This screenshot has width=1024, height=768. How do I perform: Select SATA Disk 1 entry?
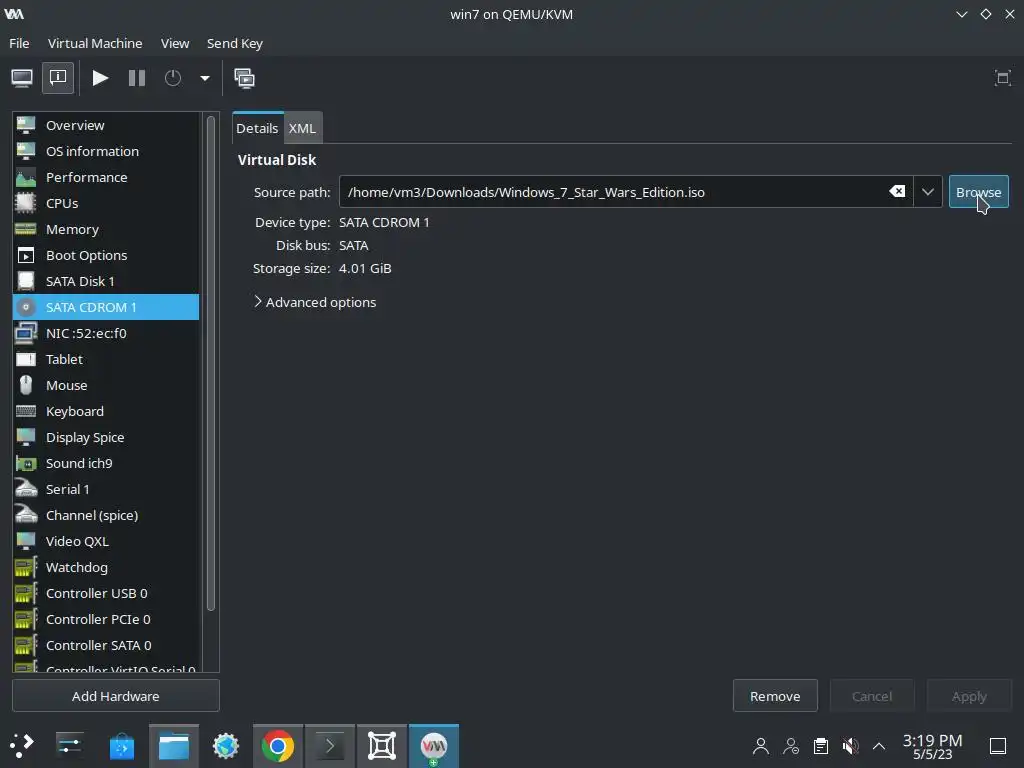click(106, 281)
